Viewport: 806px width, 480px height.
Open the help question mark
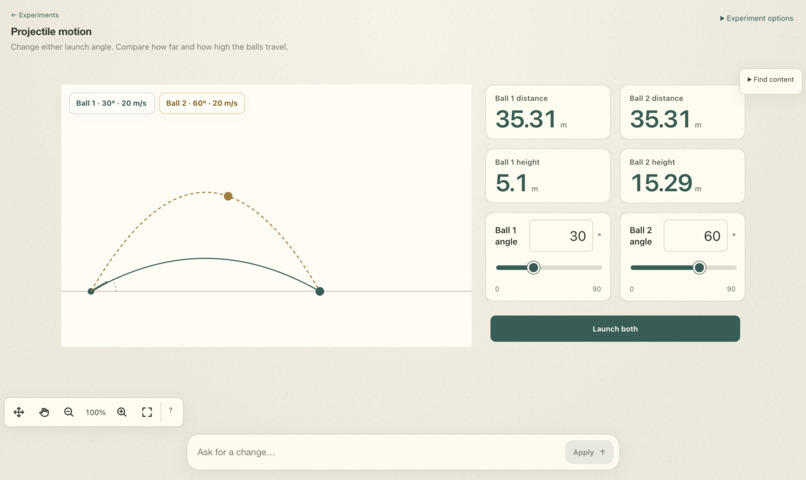click(171, 411)
